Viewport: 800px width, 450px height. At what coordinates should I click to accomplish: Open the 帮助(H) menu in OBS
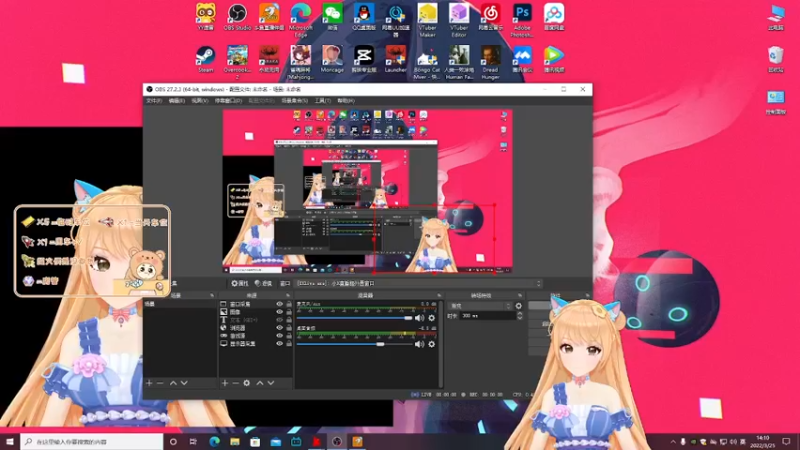click(x=345, y=101)
